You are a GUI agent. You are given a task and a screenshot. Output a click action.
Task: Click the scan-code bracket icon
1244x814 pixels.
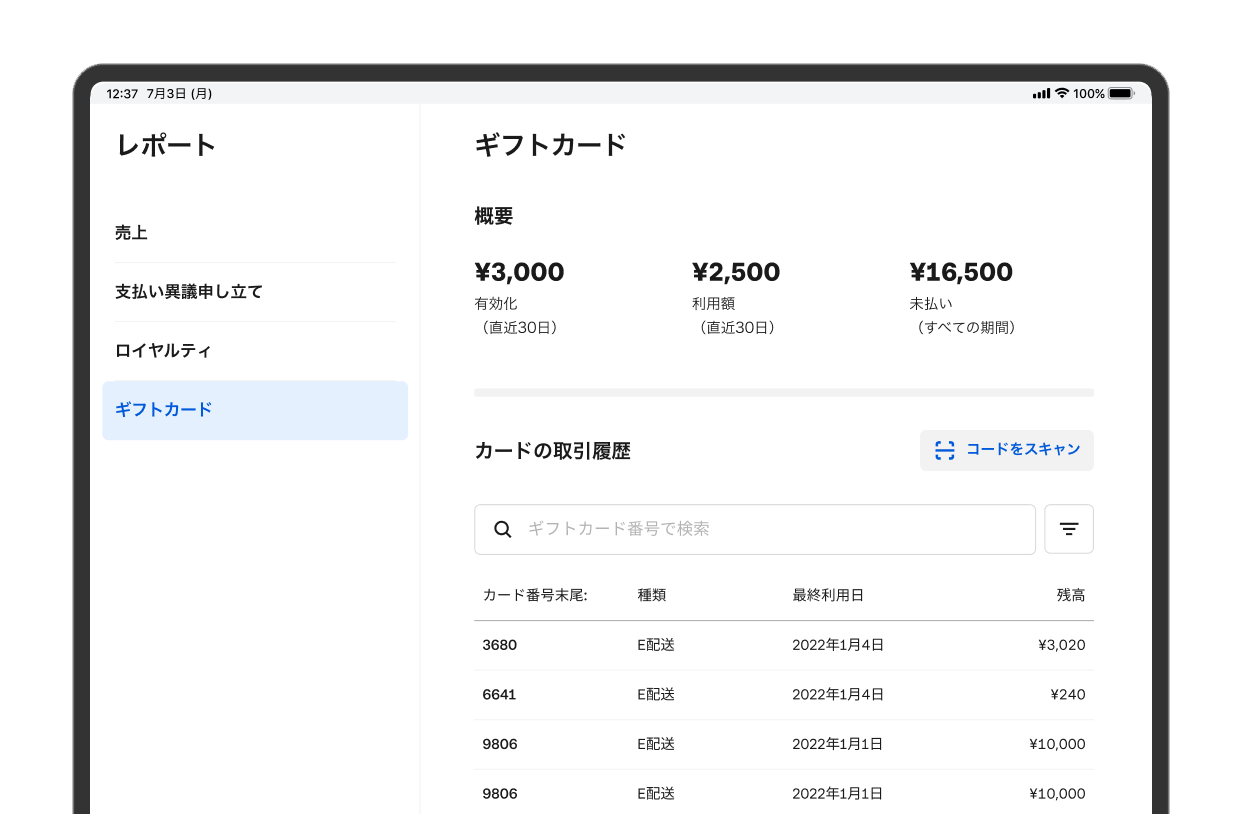[x=945, y=450]
